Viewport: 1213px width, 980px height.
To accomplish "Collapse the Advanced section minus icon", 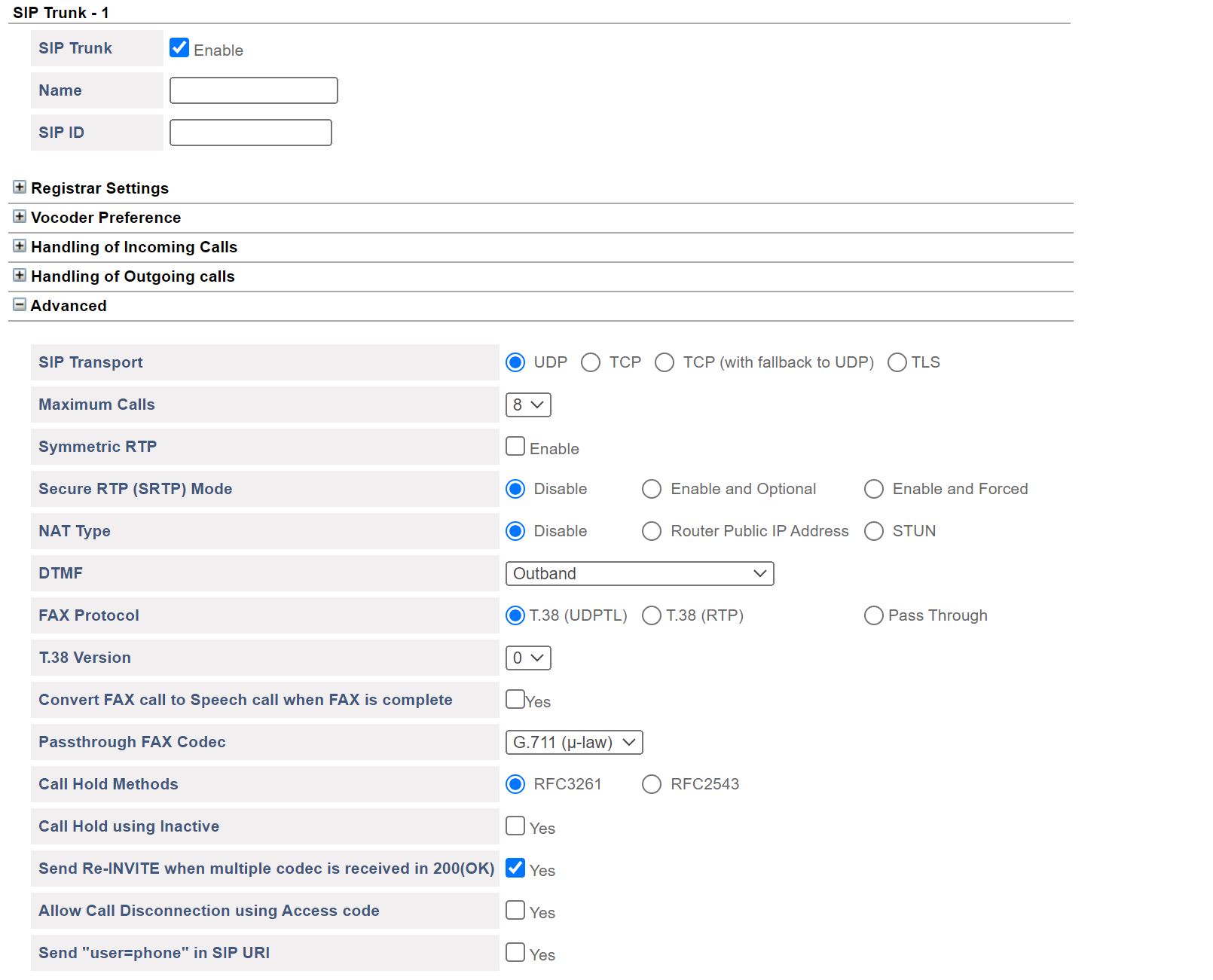I will 20,305.
